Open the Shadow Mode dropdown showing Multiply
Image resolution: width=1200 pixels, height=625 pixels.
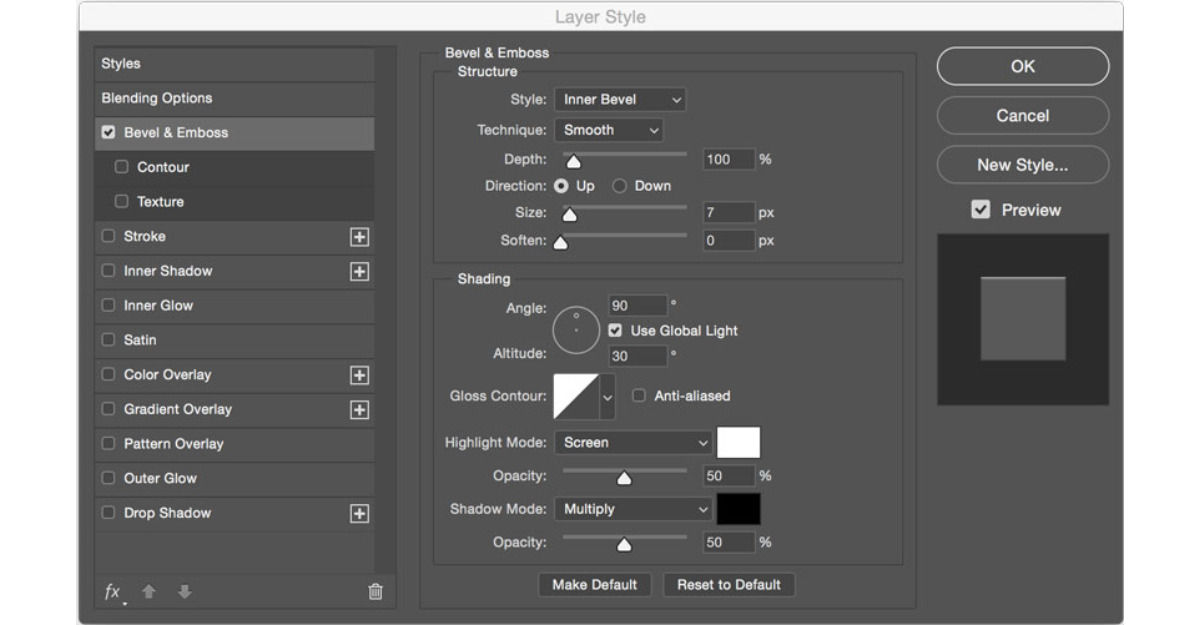pyautogui.click(x=633, y=509)
